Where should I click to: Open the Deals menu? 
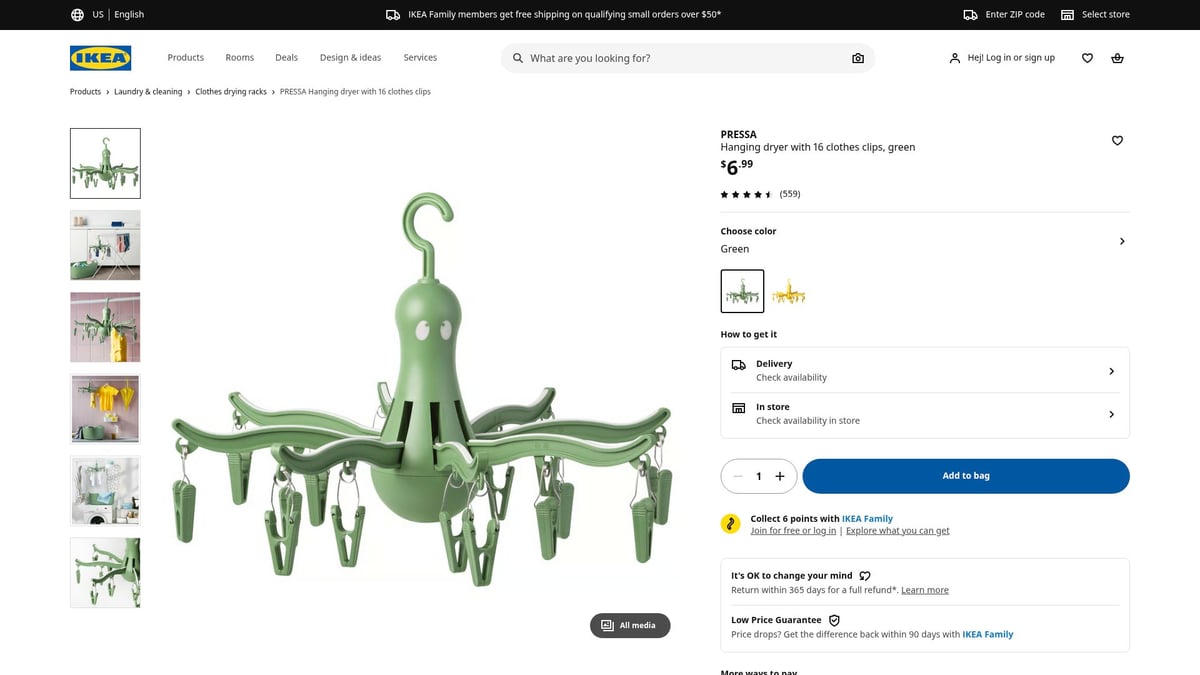[x=286, y=58]
